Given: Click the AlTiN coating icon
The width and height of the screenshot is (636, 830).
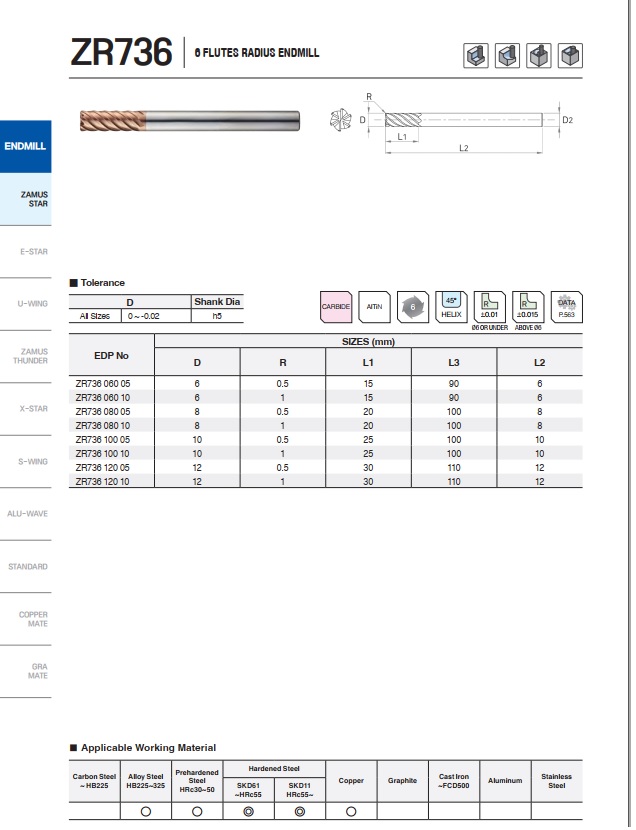Looking at the screenshot, I should [375, 306].
